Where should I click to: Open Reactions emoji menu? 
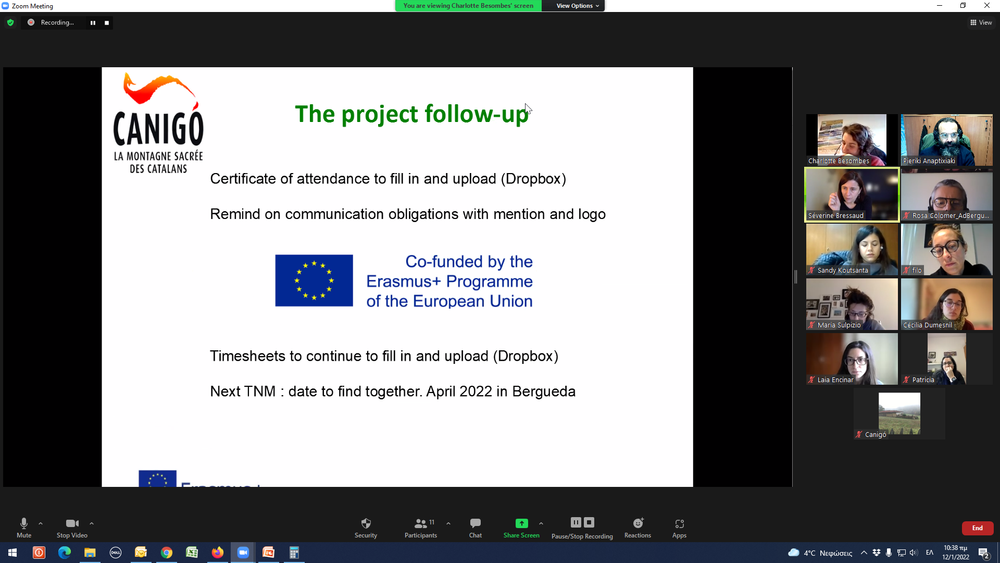pos(638,526)
